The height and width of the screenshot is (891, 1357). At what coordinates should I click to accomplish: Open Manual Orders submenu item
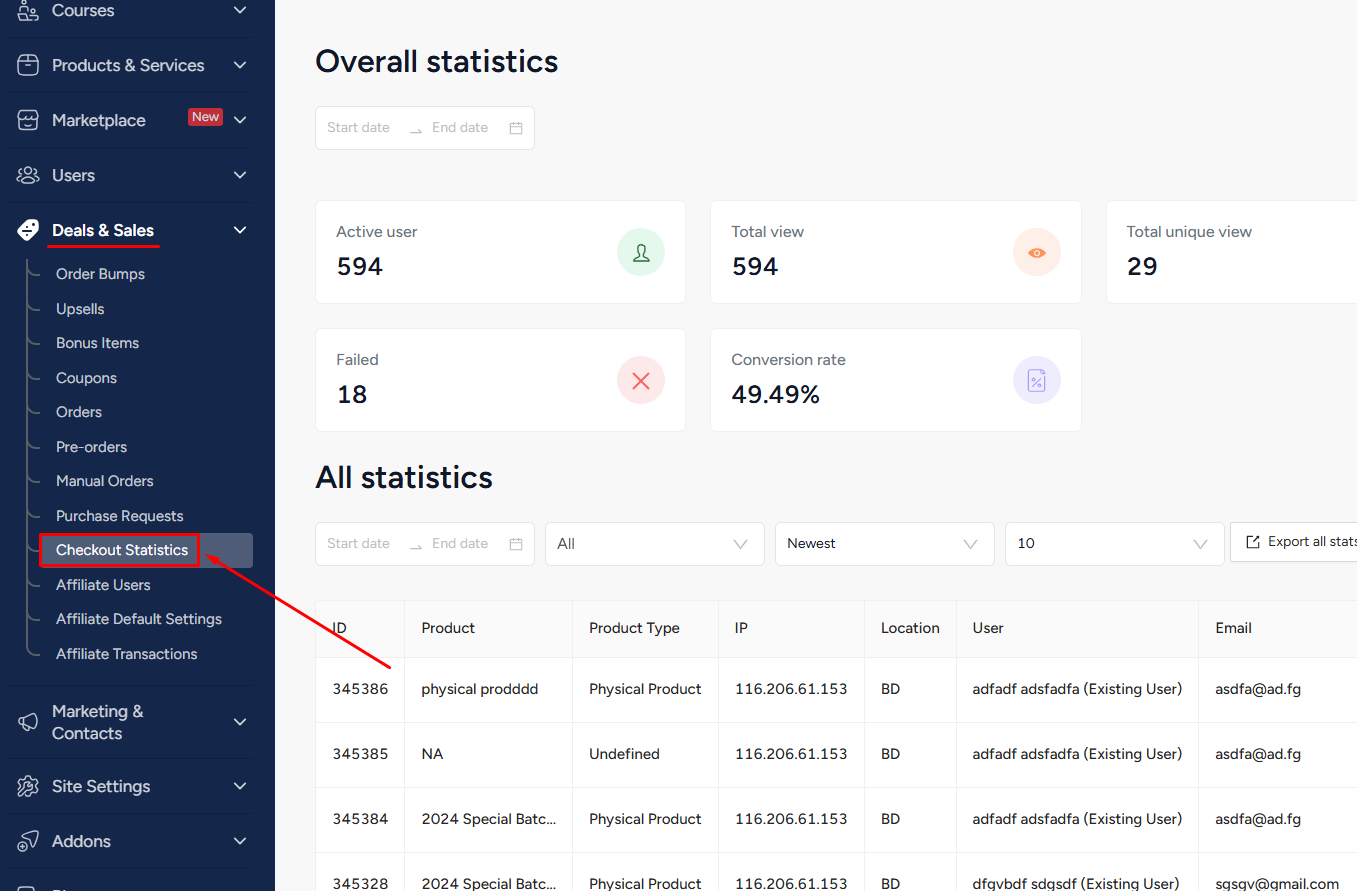coord(105,481)
